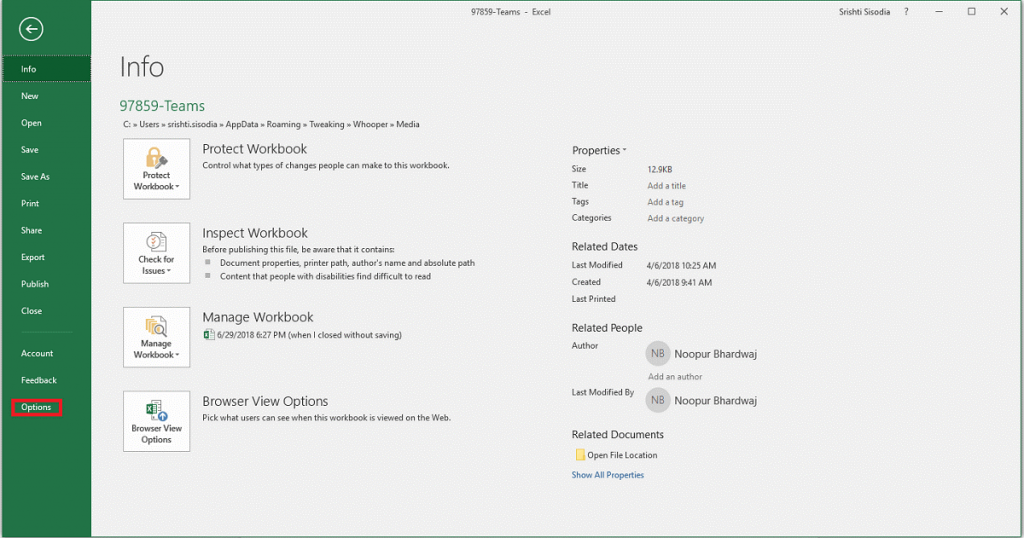
Task: Select the Info tab in sidebar
Action: click(46, 69)
